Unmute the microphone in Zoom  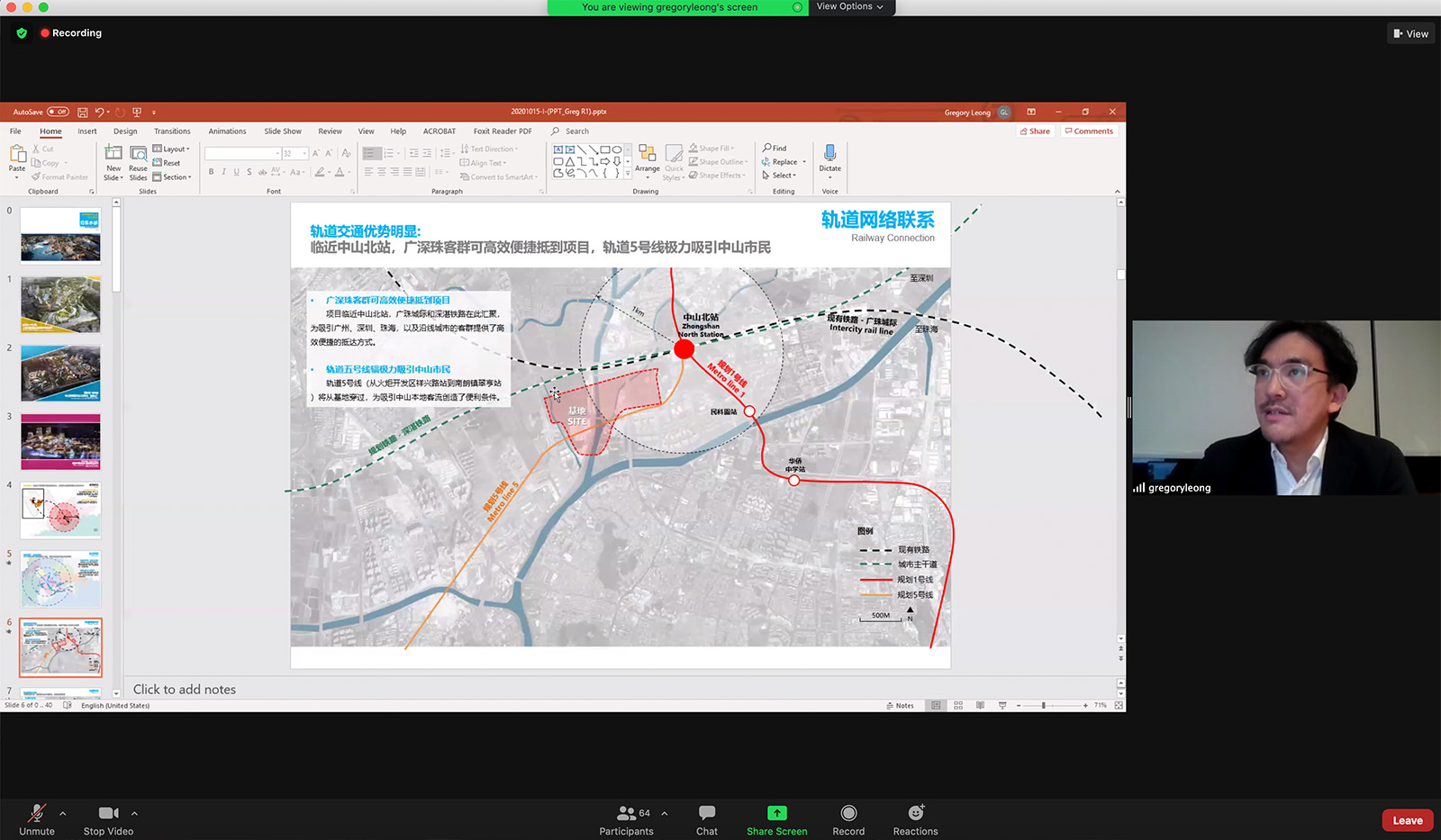coord(37,819)
